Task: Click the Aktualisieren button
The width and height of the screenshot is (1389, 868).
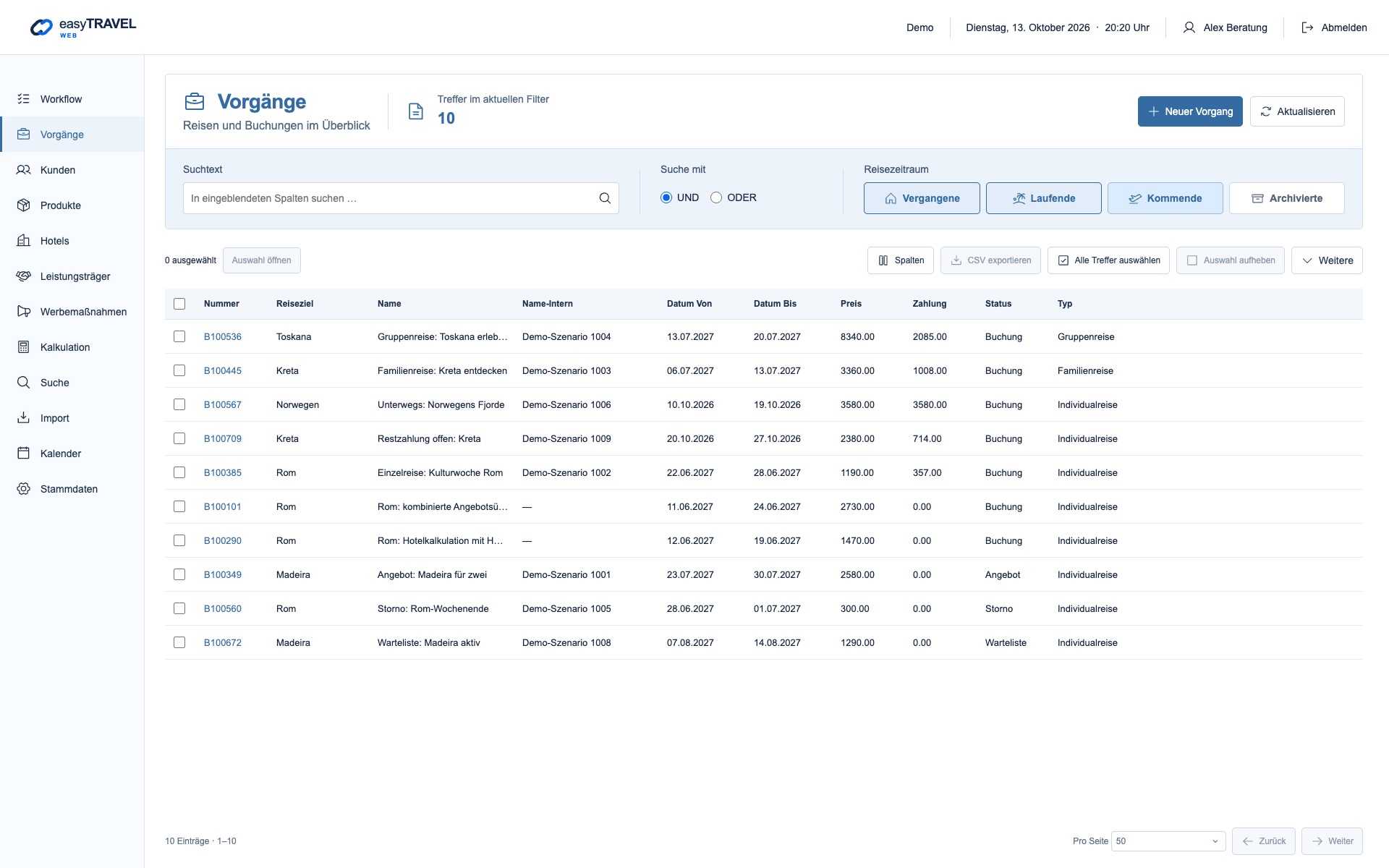Action: (1297, 111)
